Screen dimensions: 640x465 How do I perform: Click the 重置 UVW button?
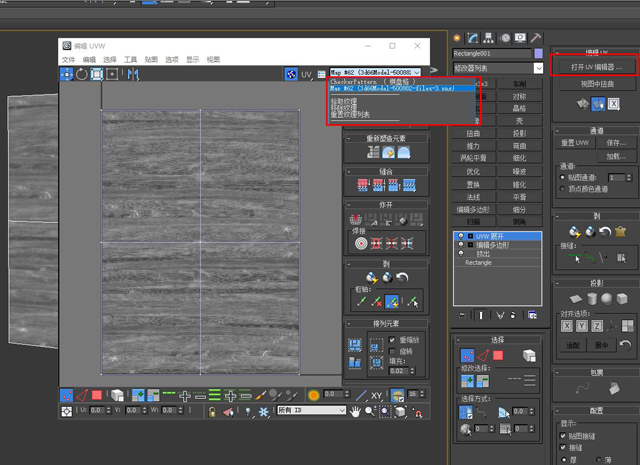click(574, 143)
